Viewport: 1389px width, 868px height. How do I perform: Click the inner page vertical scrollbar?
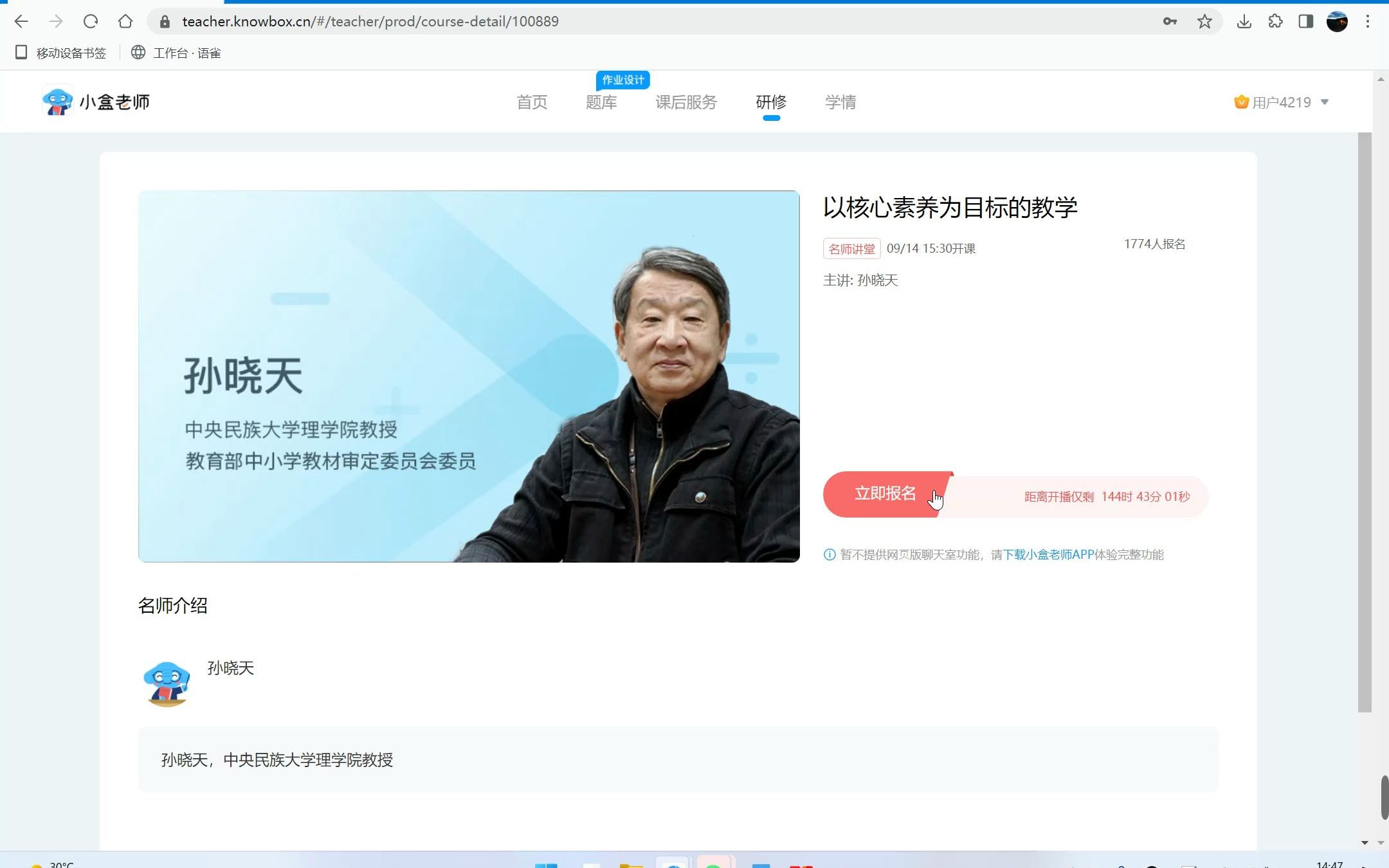pyautogui.click(x=1365, y=422)
